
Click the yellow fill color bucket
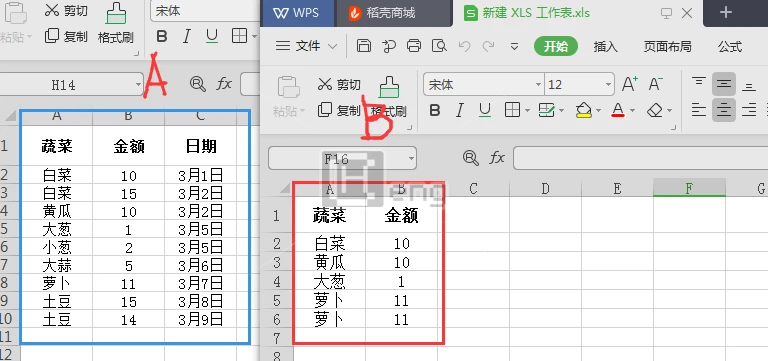pos(583,110)
